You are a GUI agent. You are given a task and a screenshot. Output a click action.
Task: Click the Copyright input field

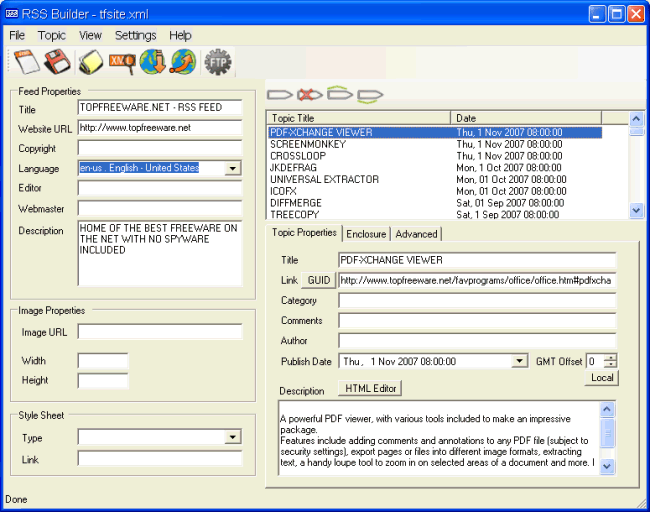(x=160, y=148)
